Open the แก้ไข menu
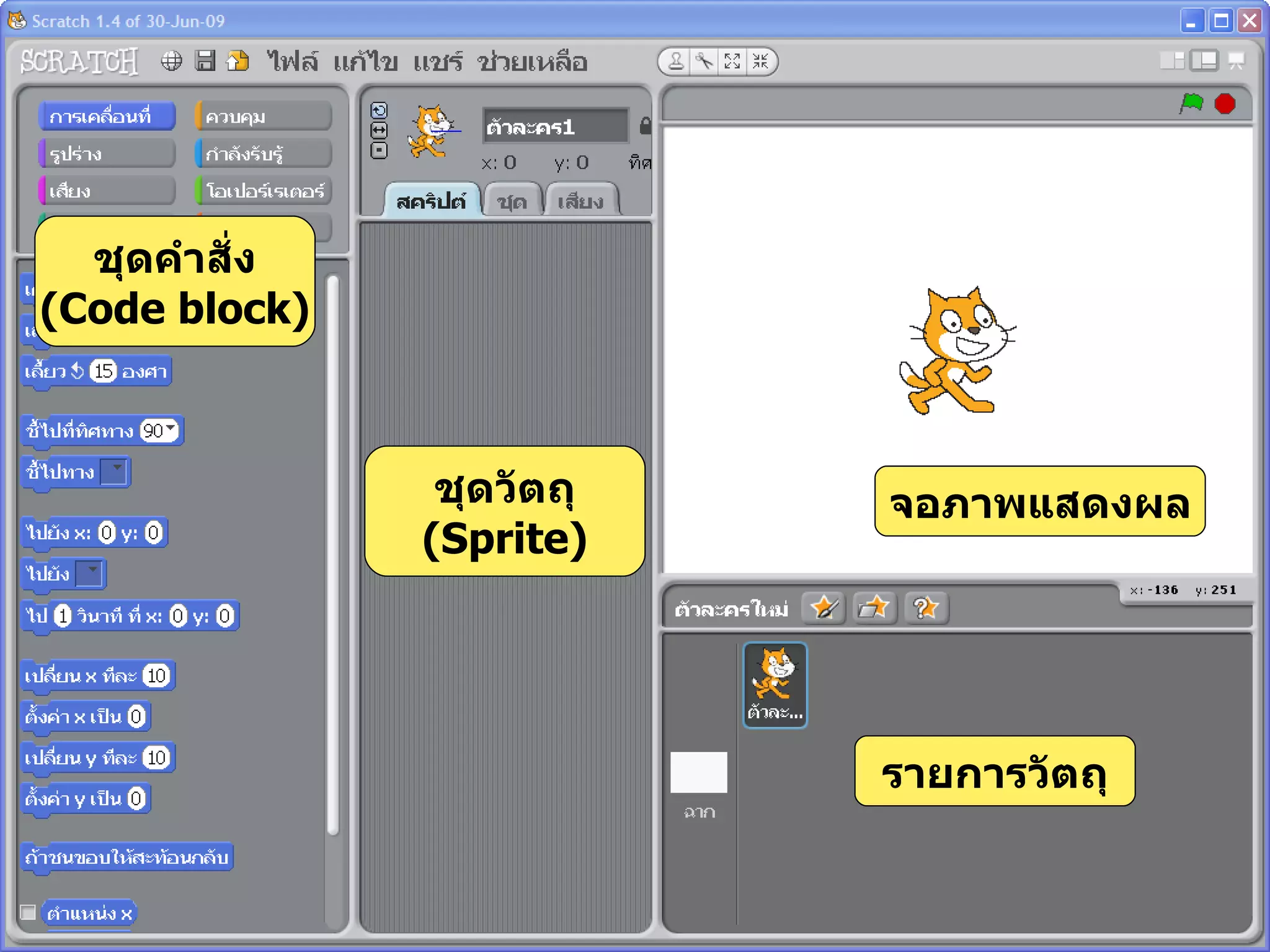This screenshot has height=952, width=1270. coord(365,61)
